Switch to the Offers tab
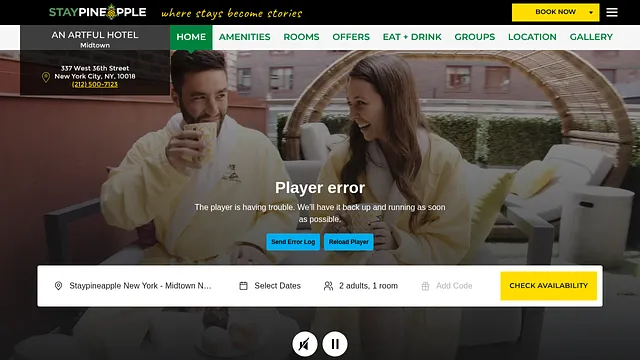Screen dimensions: 640x360 click(x=351, y=37)
